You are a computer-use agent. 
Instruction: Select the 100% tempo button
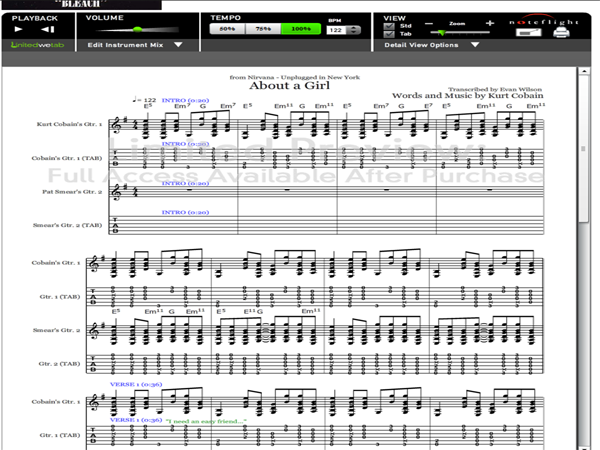[x=301, y=29]
